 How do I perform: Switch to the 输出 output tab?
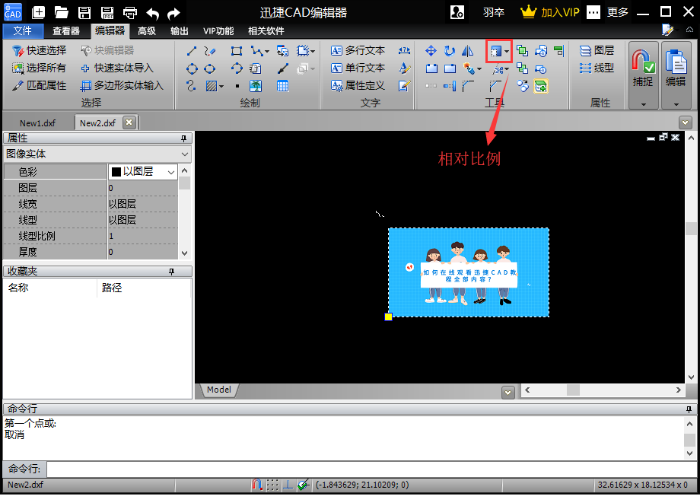tap(179, 31)
